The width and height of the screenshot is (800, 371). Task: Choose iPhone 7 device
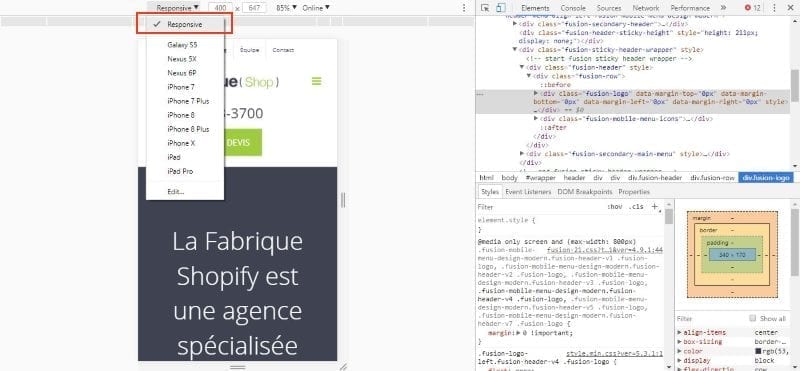pyautogui.click(x=185, y=87)
